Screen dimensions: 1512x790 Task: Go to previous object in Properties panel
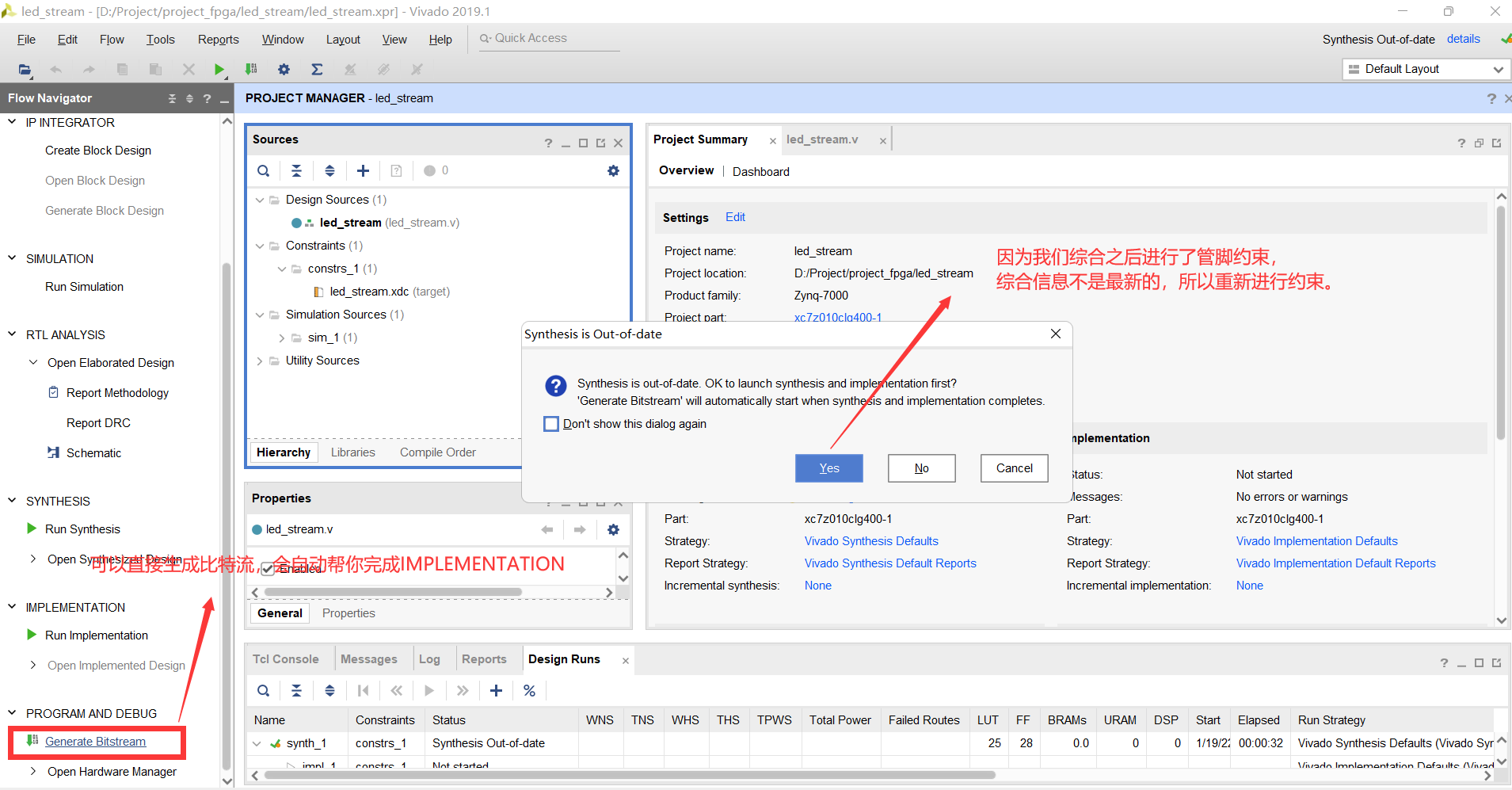[547, 529]
